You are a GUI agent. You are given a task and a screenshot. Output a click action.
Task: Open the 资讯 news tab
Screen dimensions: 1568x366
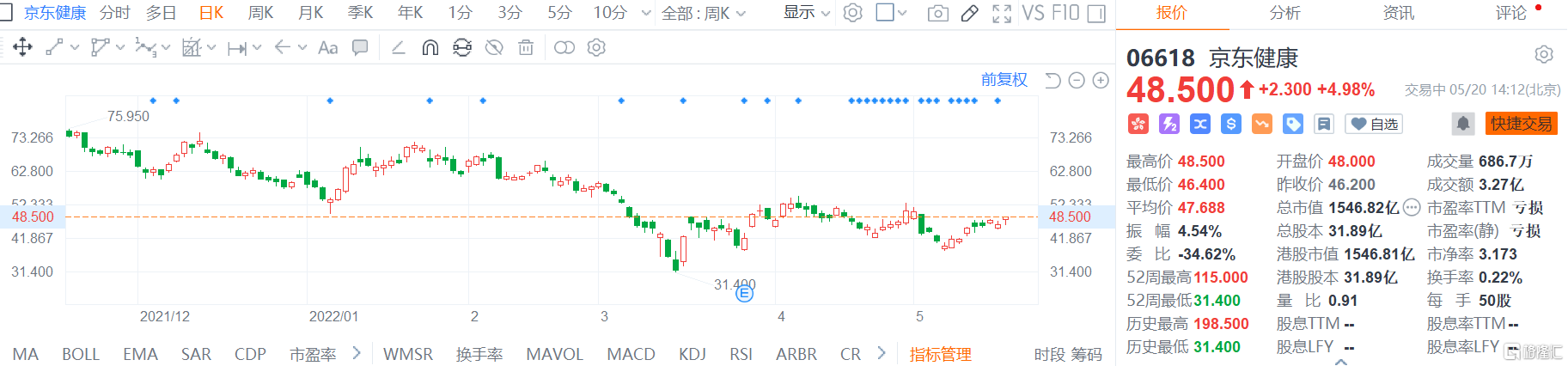point(1398,13)
